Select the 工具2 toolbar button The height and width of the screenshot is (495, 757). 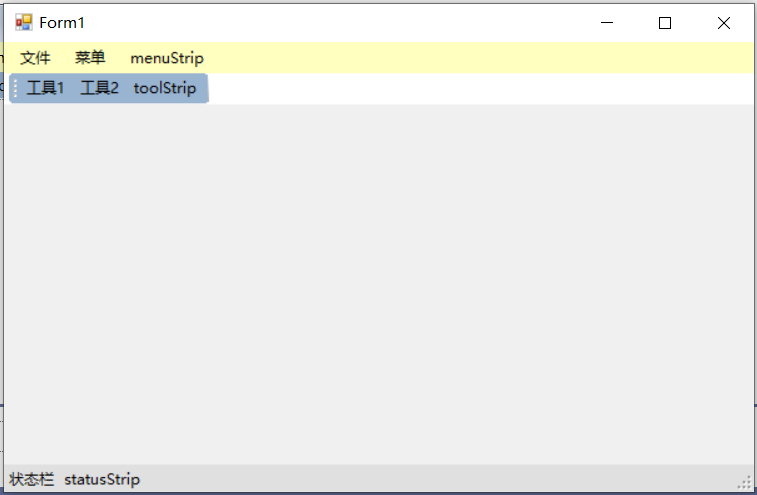pos(99,88)
